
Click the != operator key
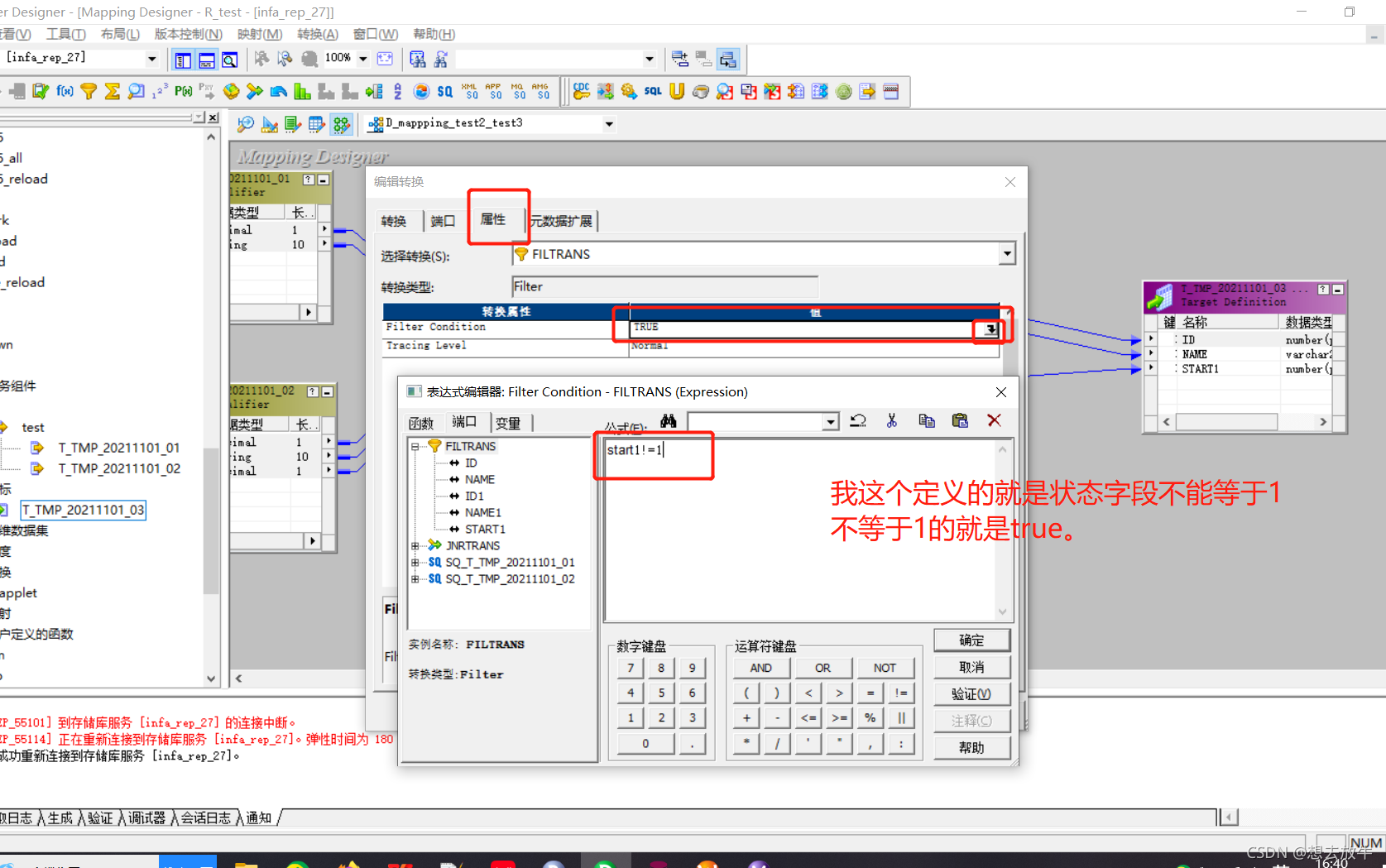click(x=901, y=693)
